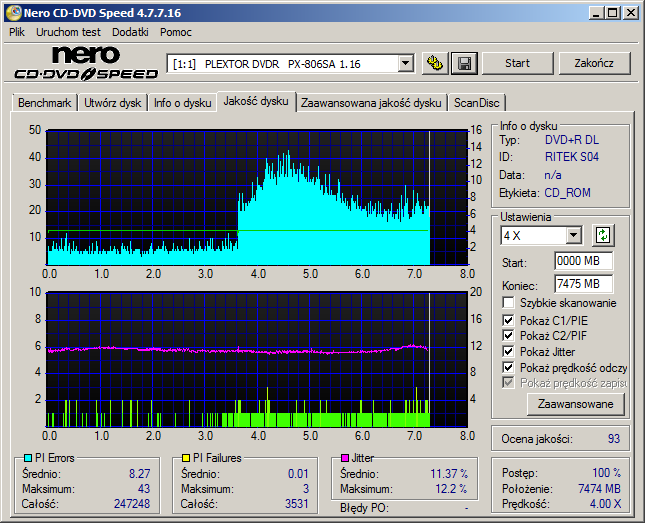Switch to the Info o dysku tab
645x523 pixels.
[183, 103]
